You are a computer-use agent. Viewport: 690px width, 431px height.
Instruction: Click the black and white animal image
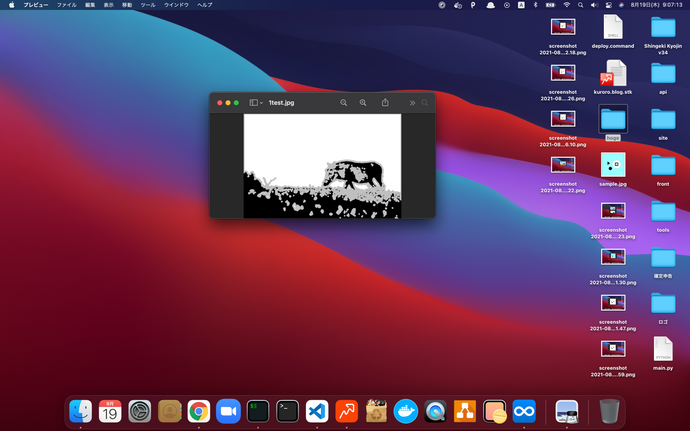[323, 166]
